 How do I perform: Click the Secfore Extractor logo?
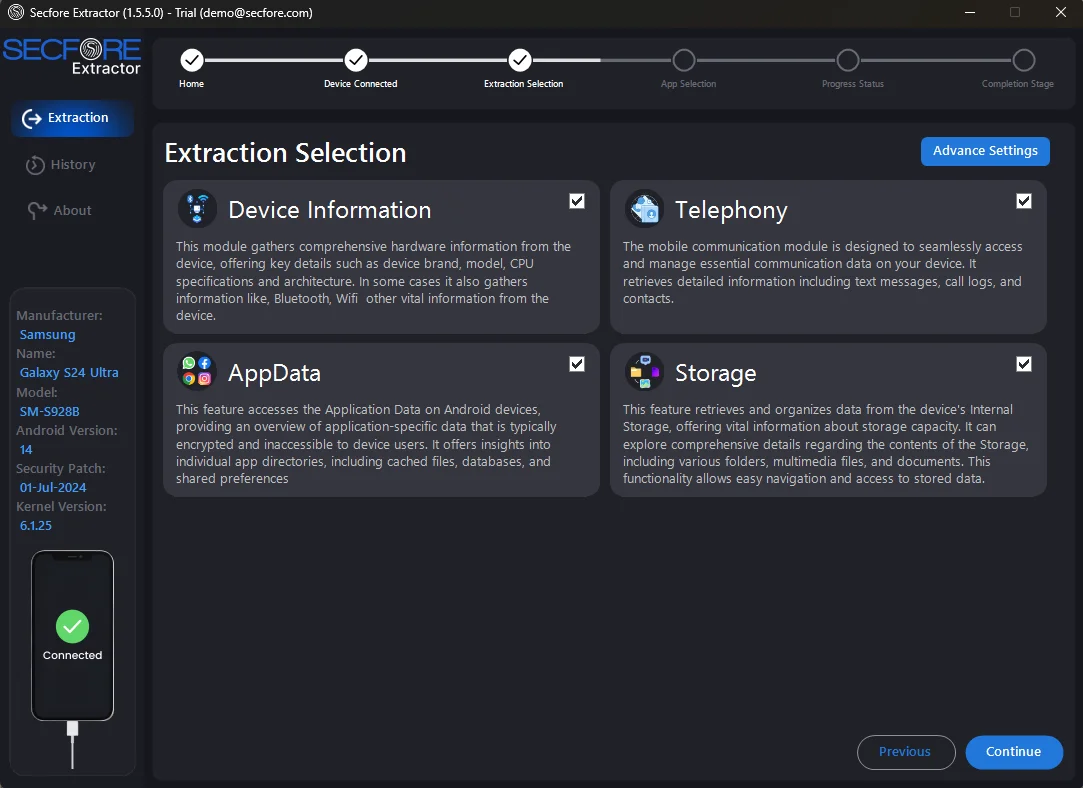pos(72,56)
